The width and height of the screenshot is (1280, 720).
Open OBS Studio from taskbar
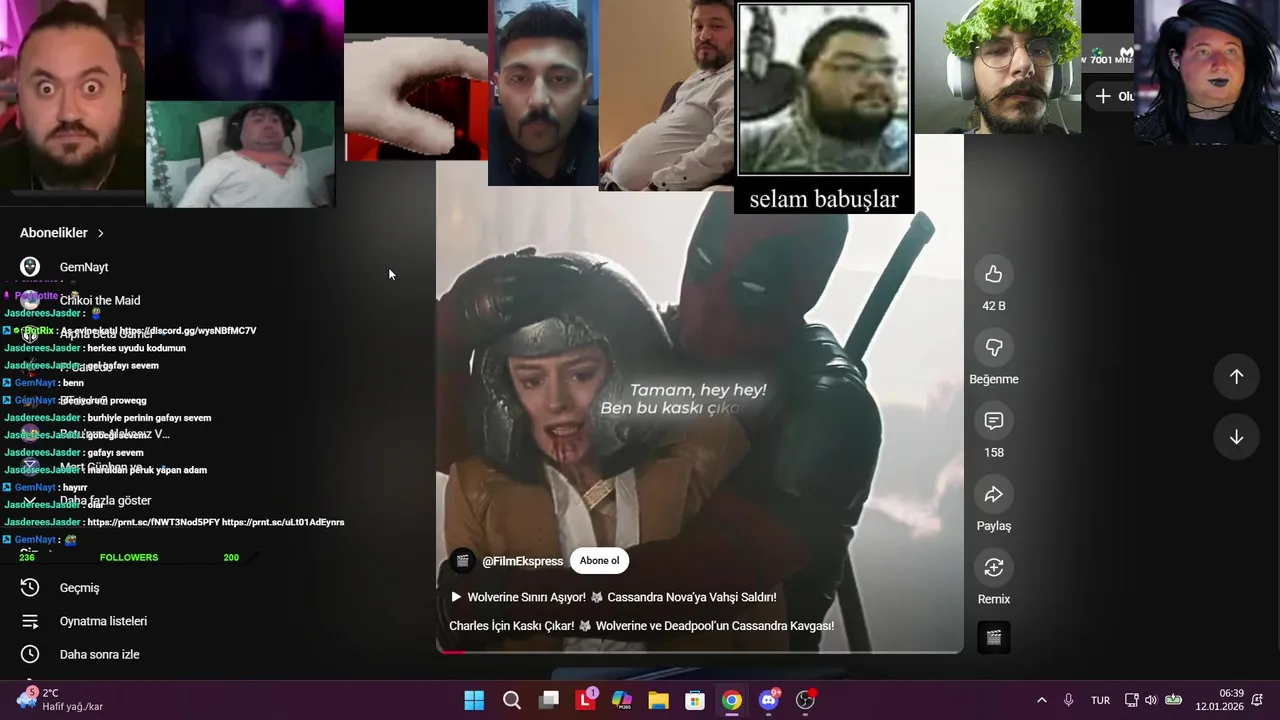[805, 700]
